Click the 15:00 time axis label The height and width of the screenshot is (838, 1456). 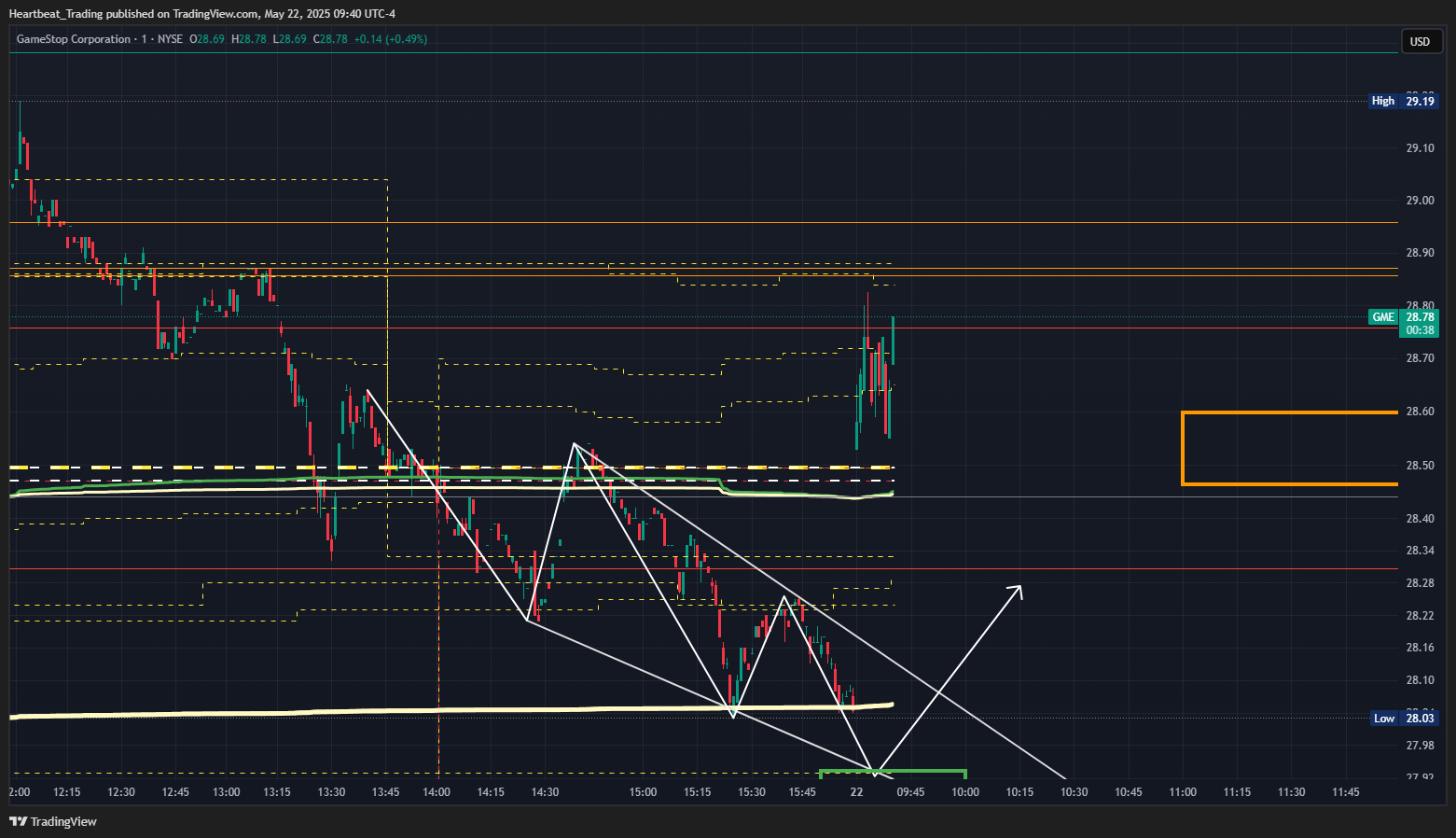point(643,792)
